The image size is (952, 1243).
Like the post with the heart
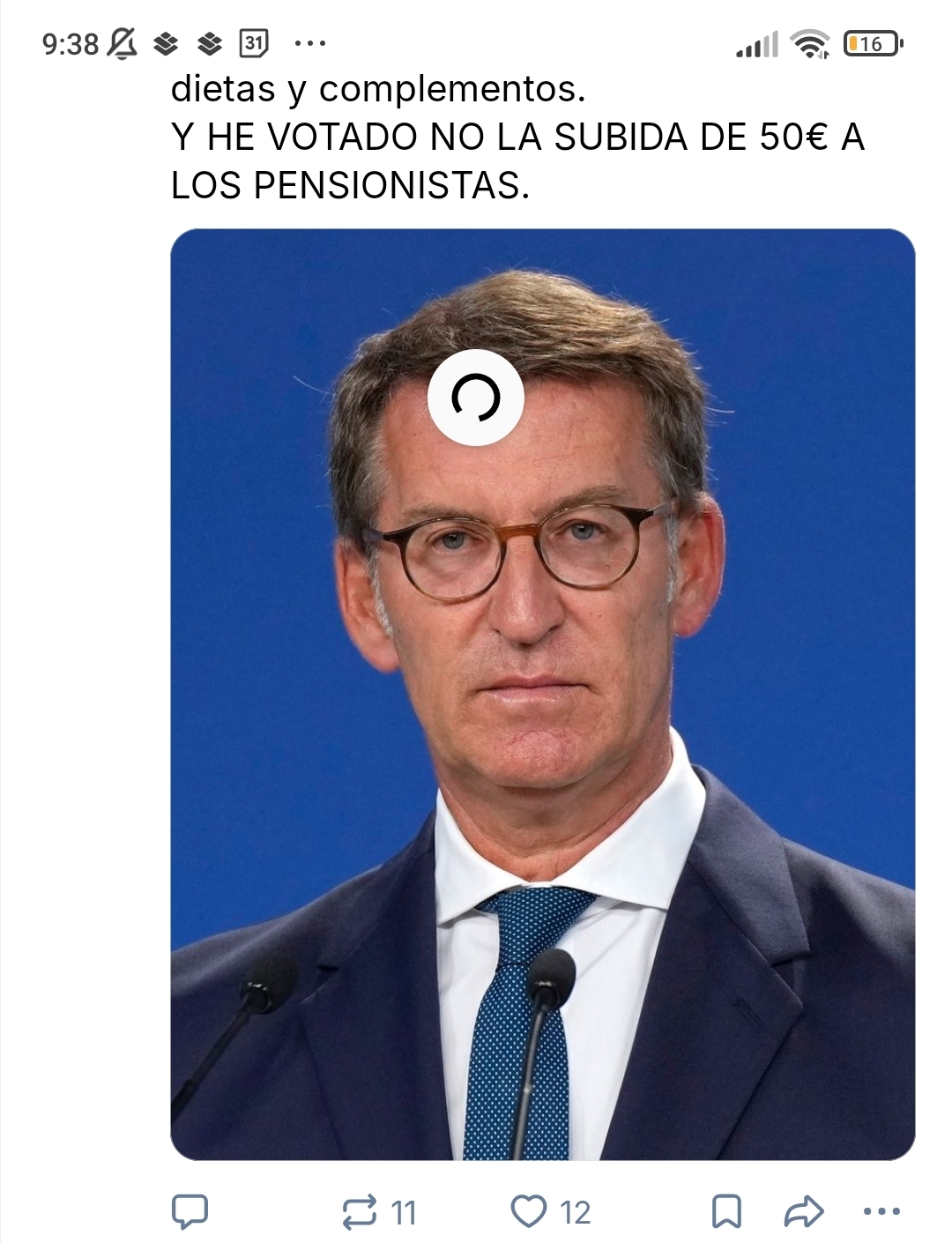pyautogui.click(x=529, y=1211)
